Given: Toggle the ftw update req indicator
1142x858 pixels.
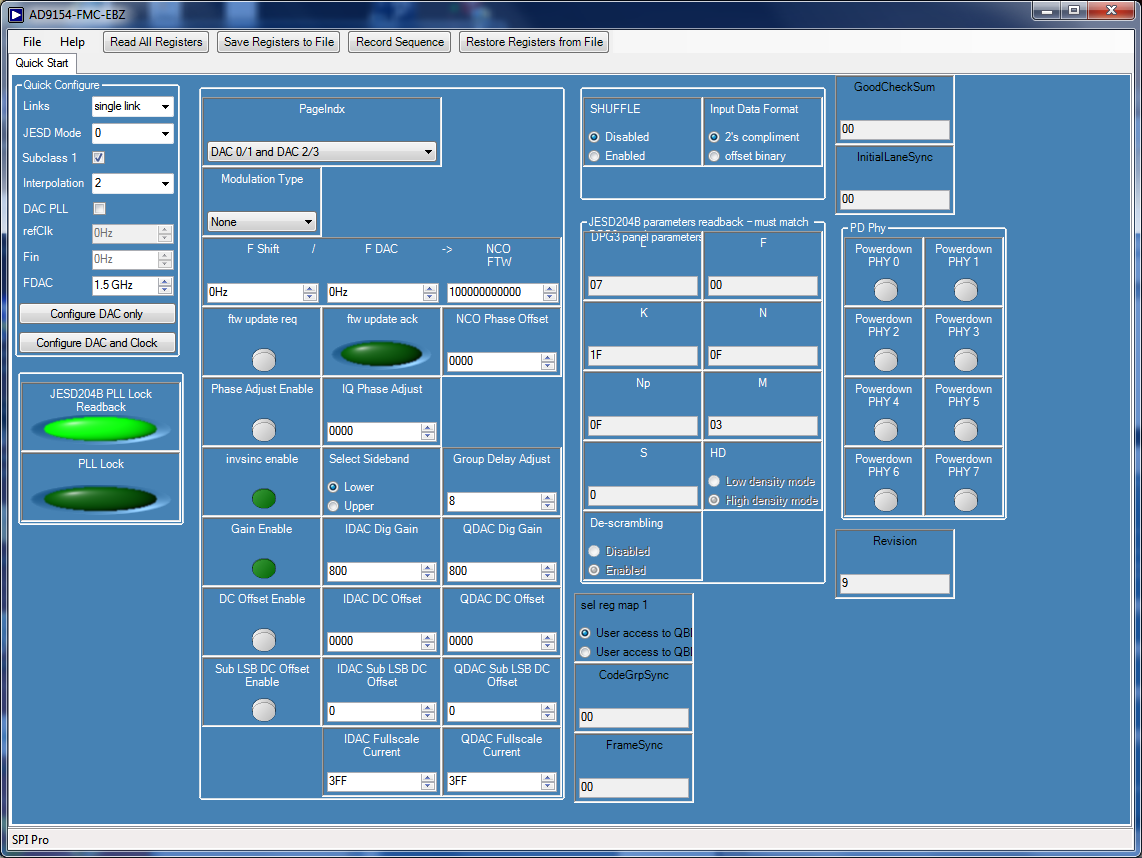Looking at the screenshot, I should pyautogui.click(x=264, y=359).
